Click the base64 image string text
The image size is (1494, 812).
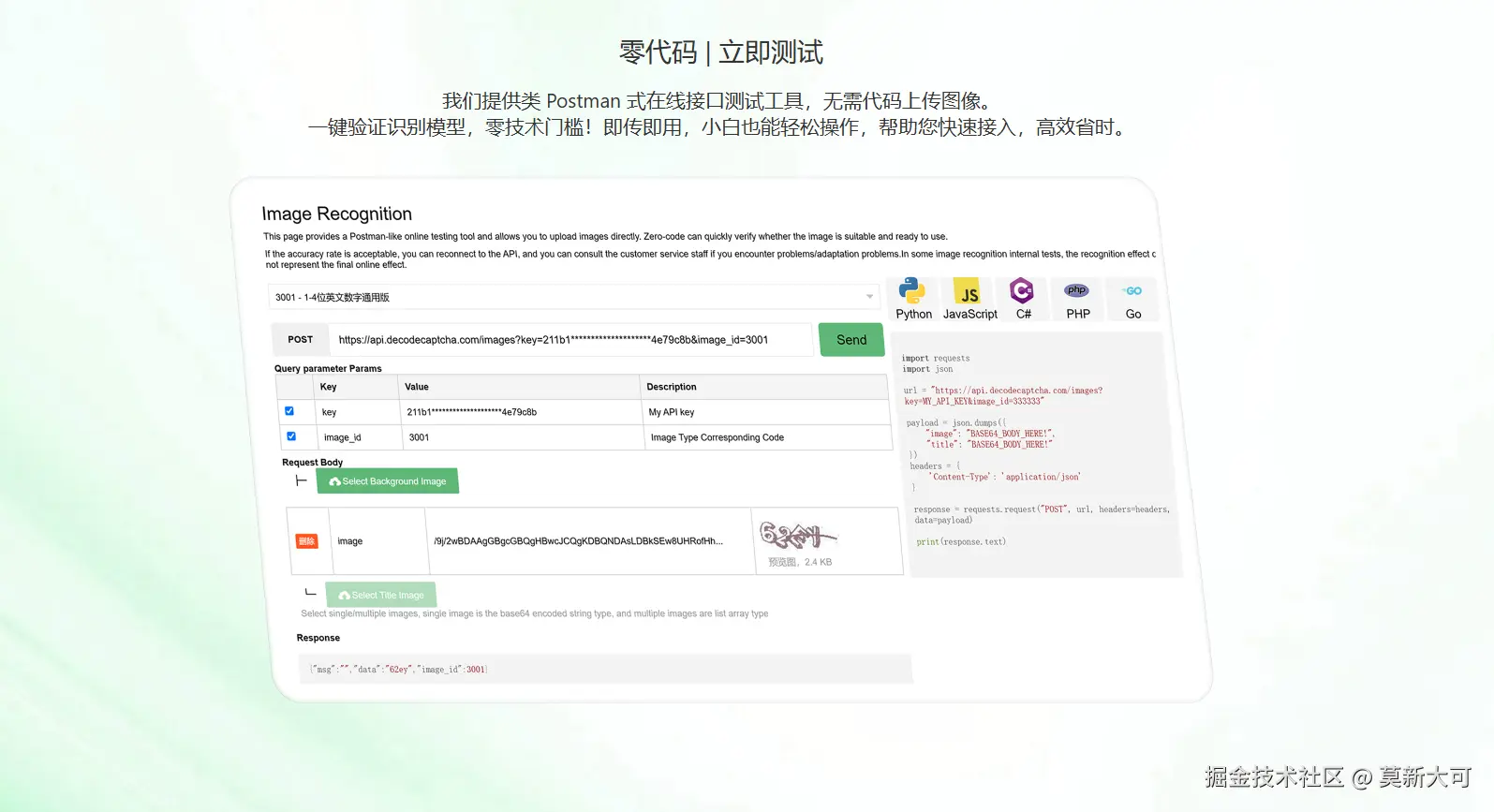(x=578, y=541)
